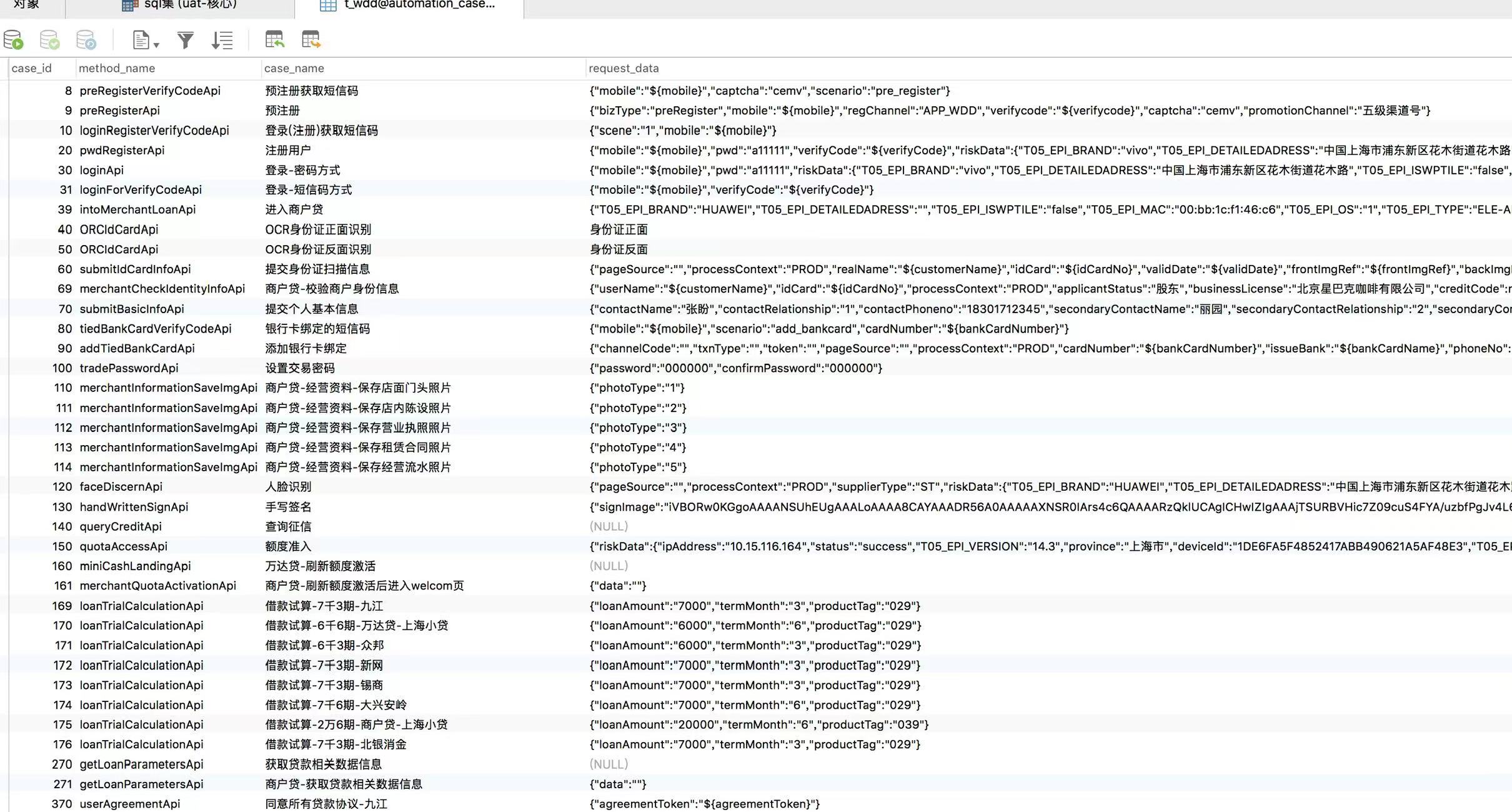1512x812 pixels.
Task: Click the userAgreementApi cell
Action: click(130, 804)
